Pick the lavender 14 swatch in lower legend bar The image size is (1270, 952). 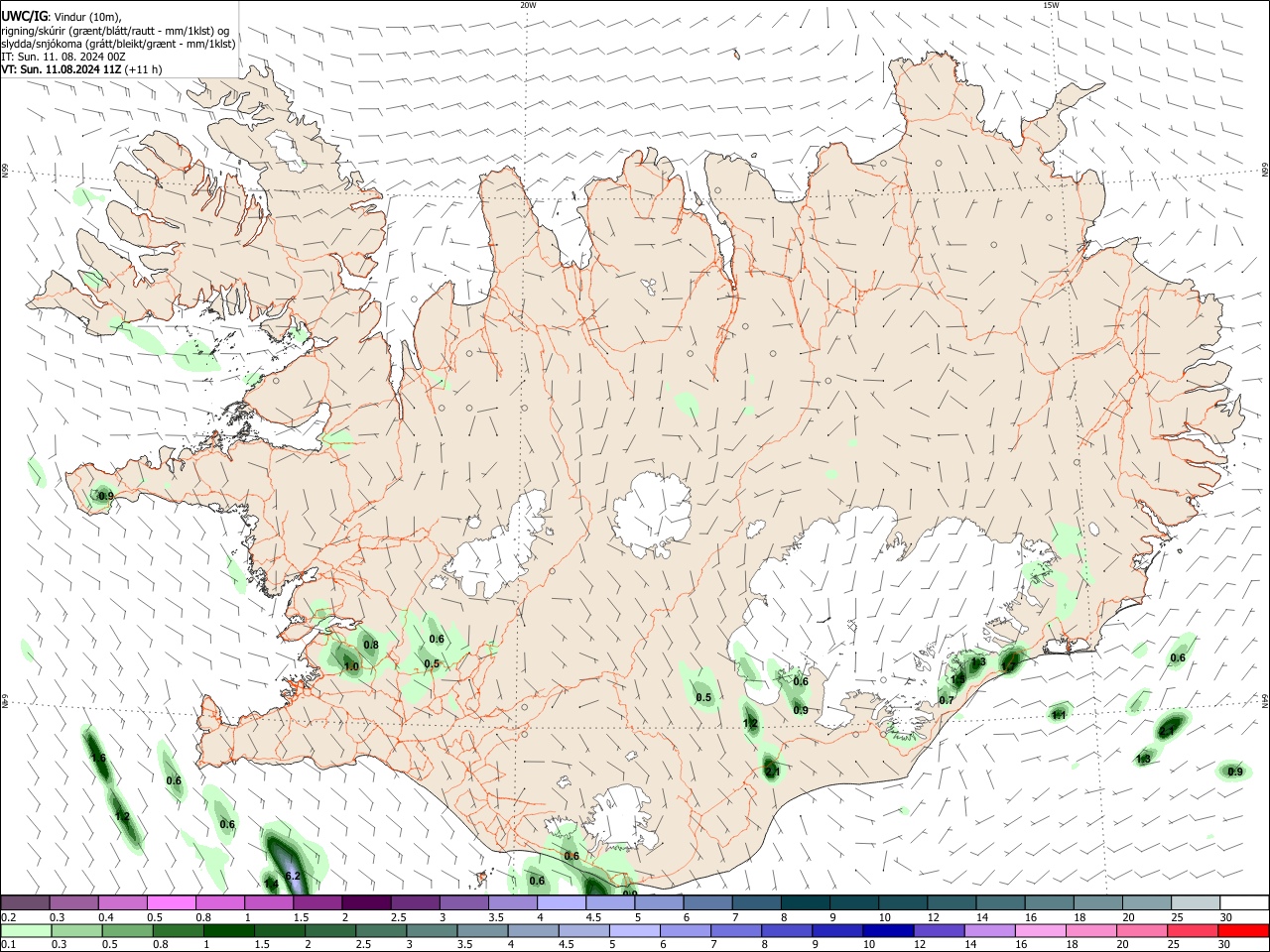click(988, 931)
